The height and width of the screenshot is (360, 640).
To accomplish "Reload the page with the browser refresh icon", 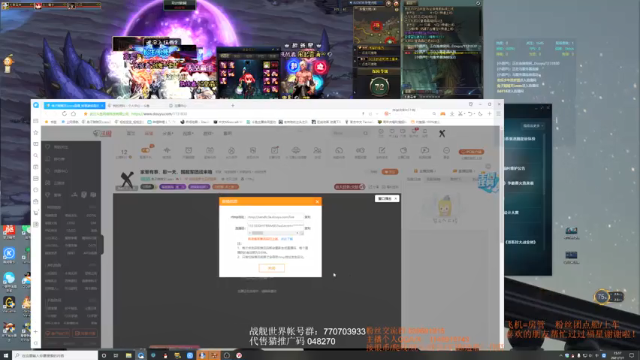I will (x=64, y=114).
